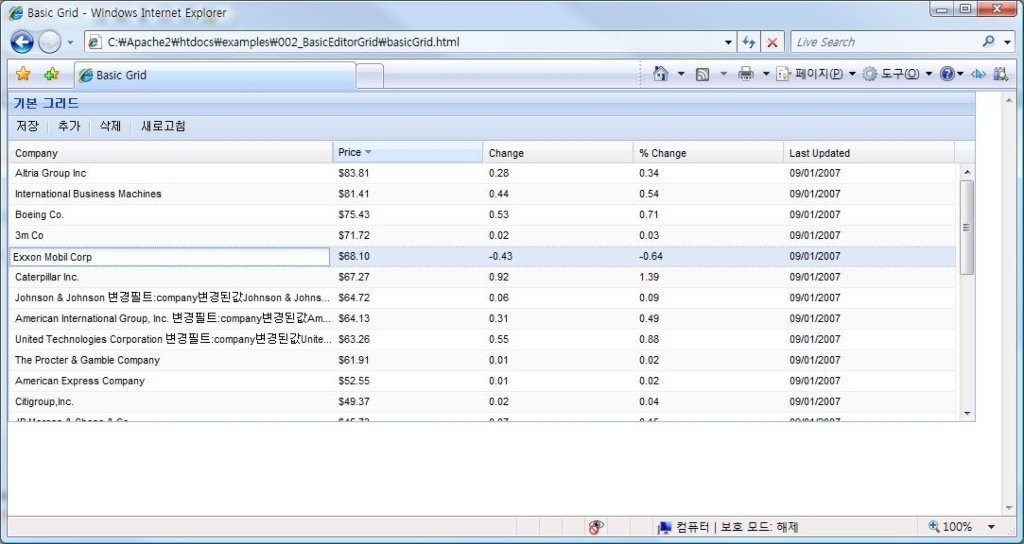Click the blue arrows toolbar icon
The image size is (1024, 544).
(978, 74)
